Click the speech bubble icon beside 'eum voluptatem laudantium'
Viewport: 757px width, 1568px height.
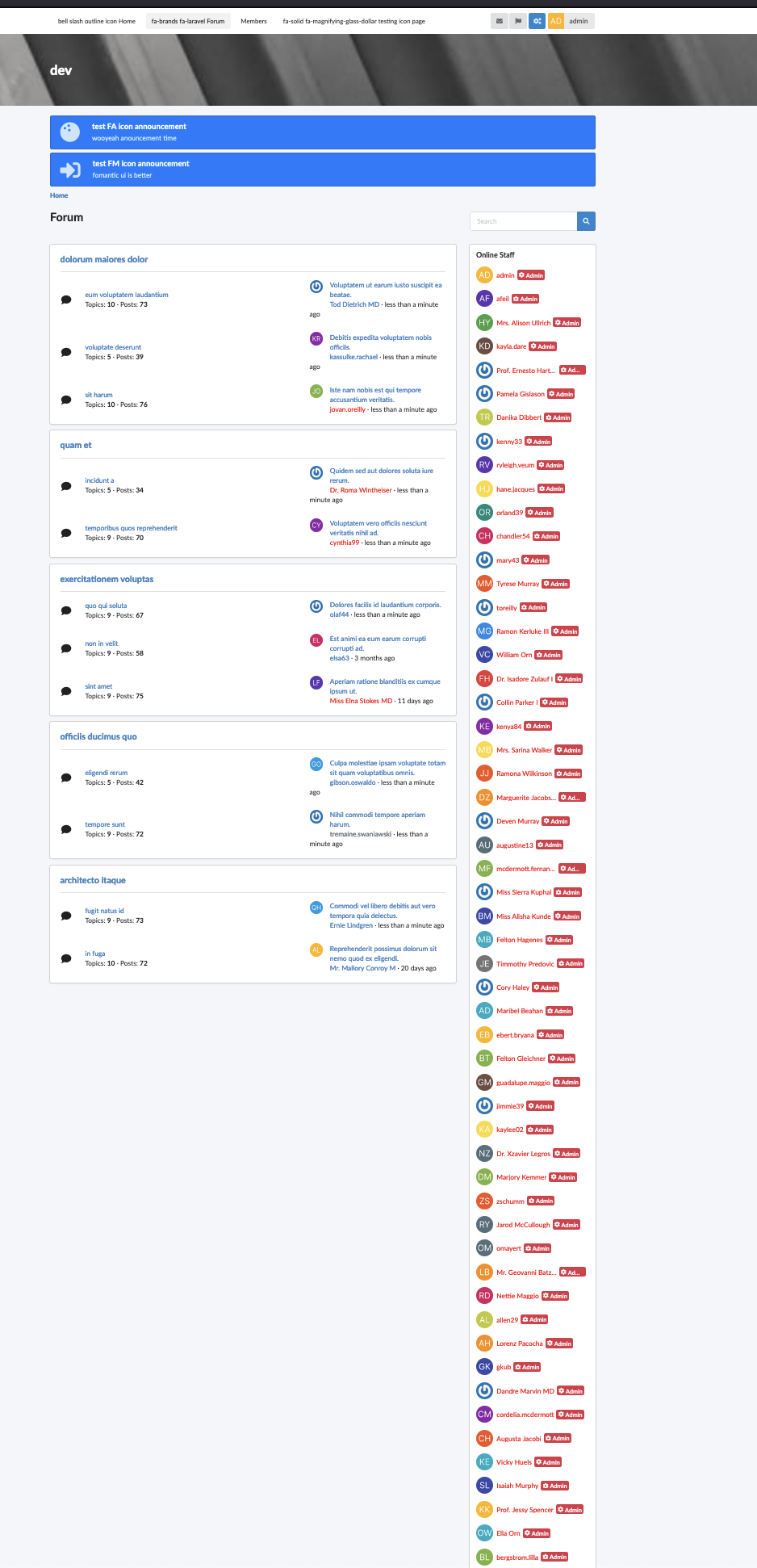click(x=66, y=300)
